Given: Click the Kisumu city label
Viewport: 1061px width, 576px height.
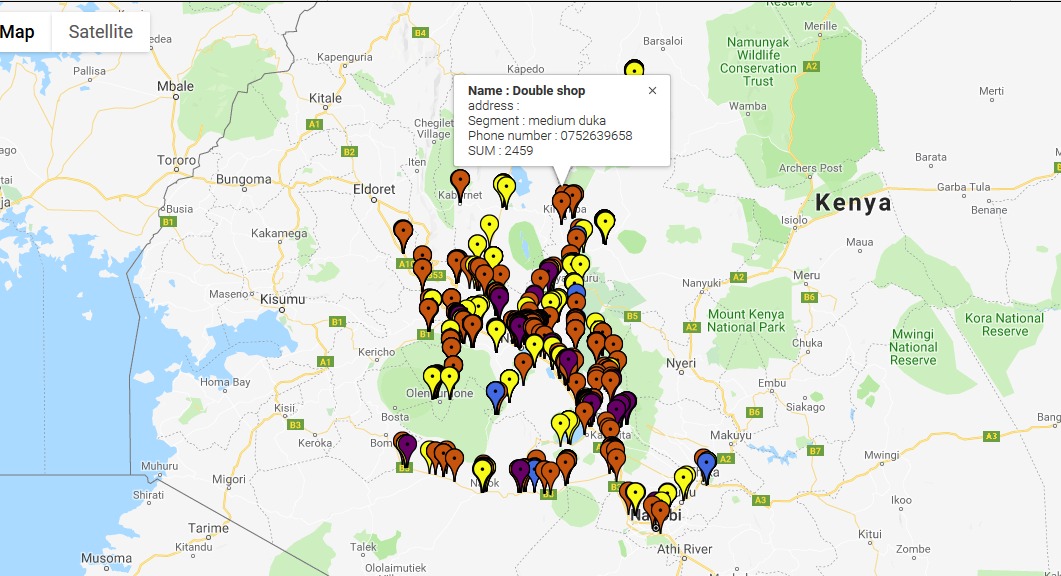Looking at the screenshot, I should (281, 299).
